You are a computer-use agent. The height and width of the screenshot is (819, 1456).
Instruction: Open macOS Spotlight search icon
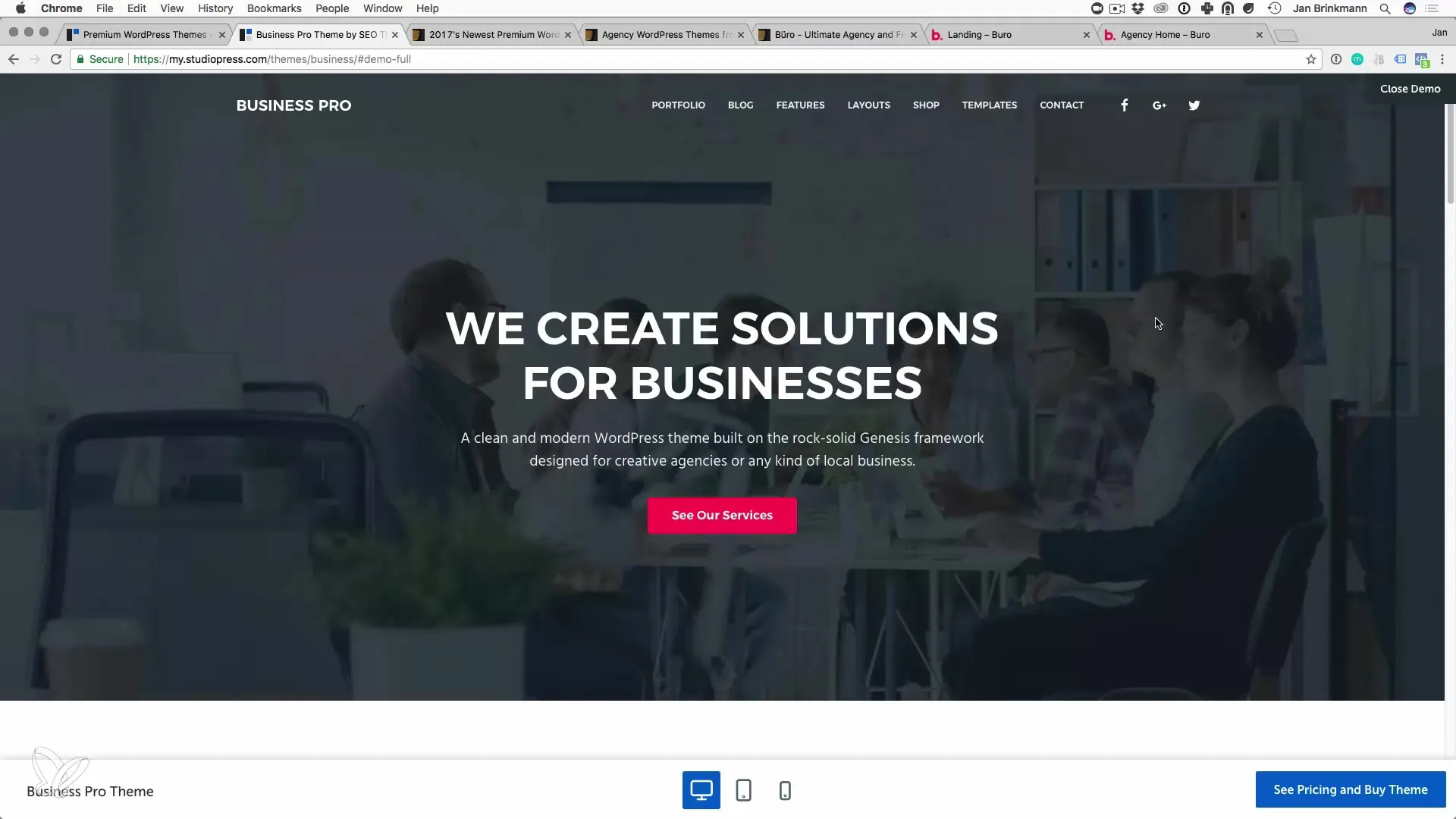[x=1385, y=8]
